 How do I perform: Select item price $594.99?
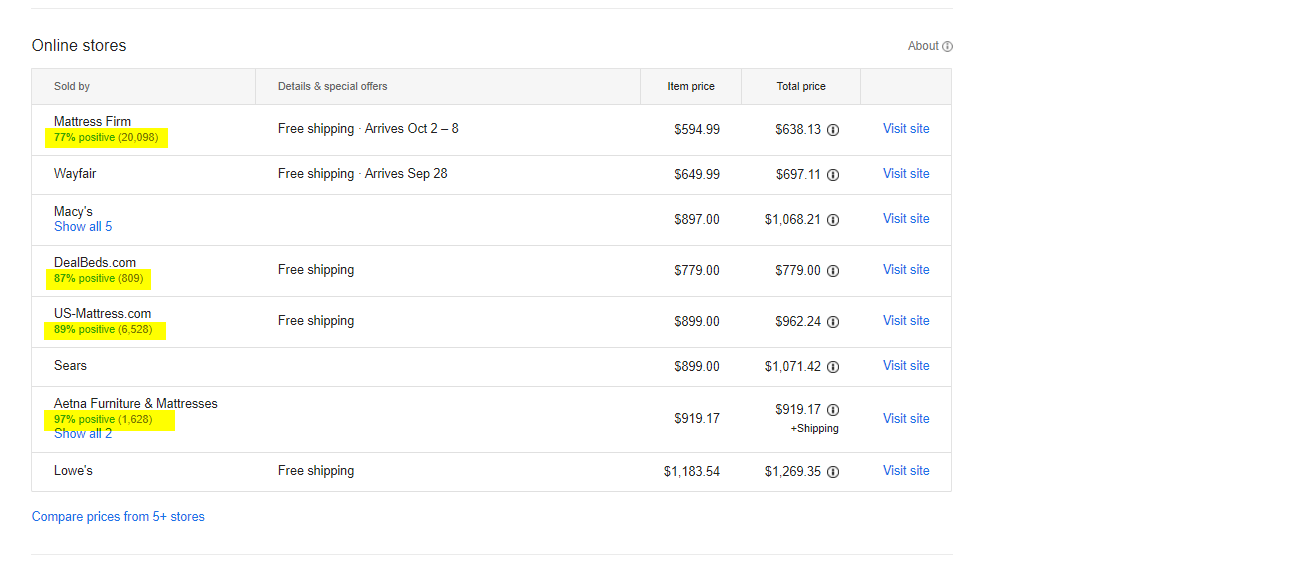coord(697,129)
